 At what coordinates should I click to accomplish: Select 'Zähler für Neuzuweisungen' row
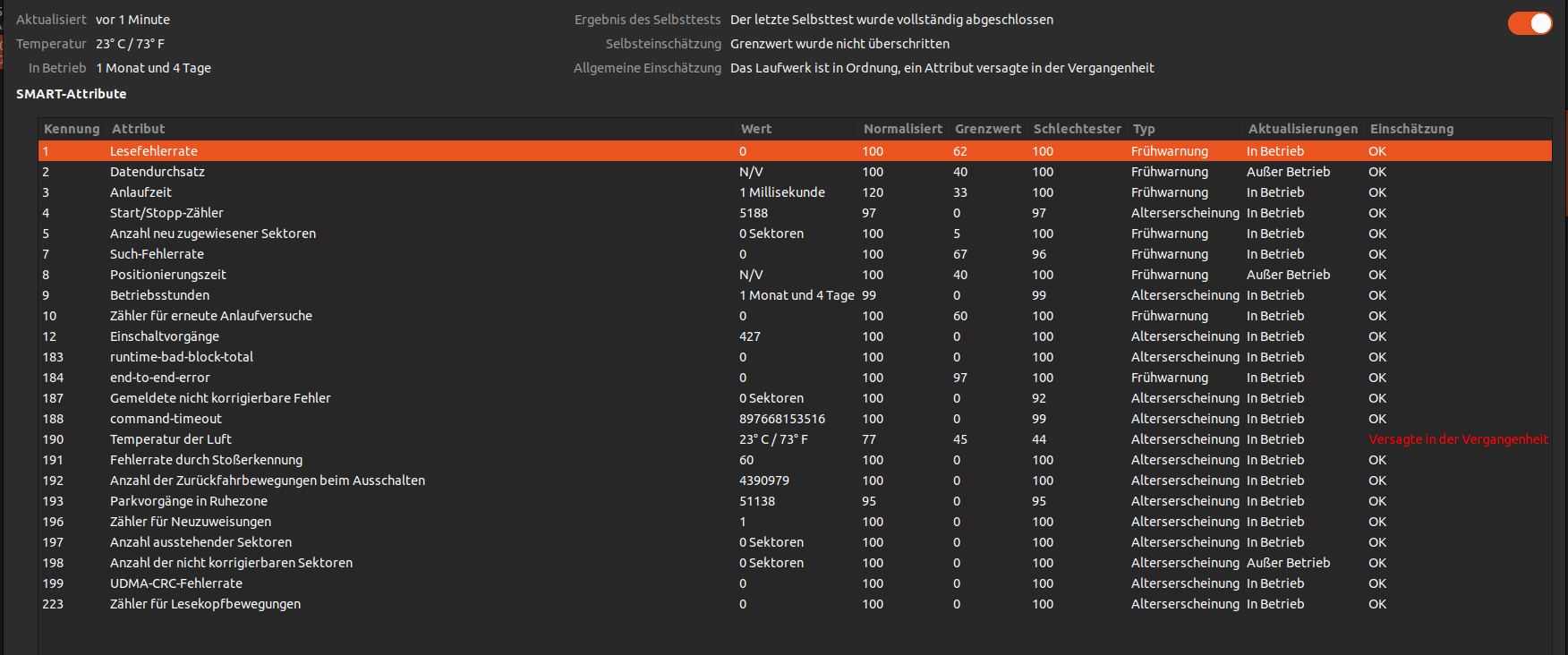tap(795, 522)
